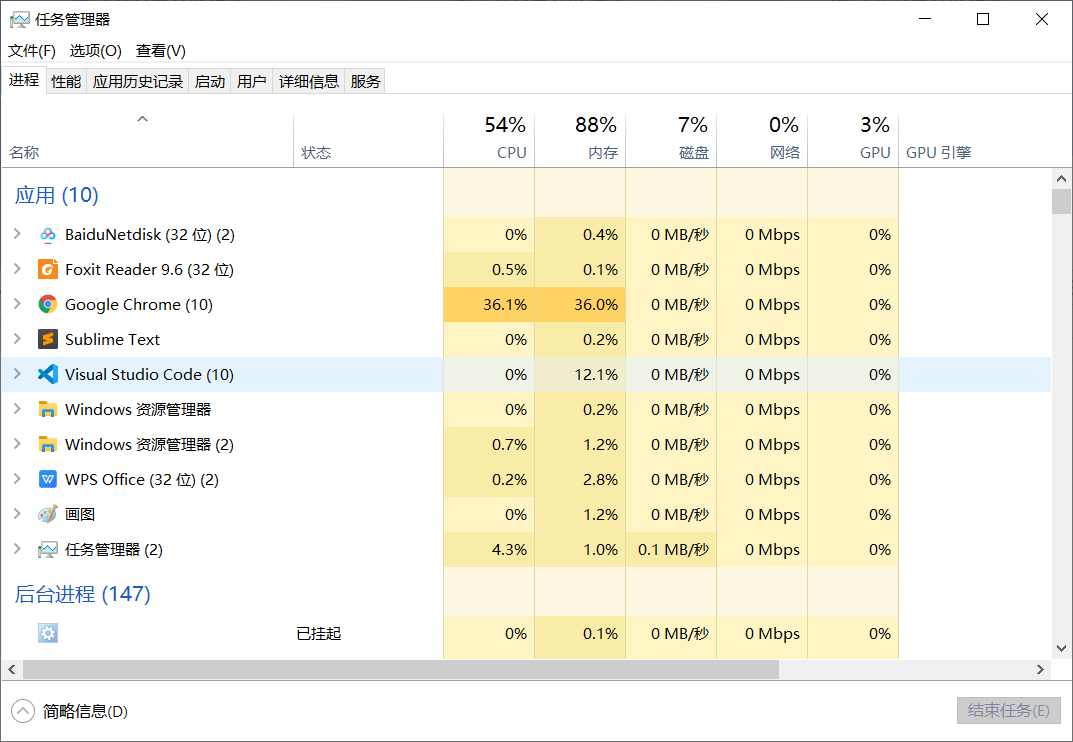Switch to the 服务 tab
This screenshot has height=742, width=1073.
point(365,81)
